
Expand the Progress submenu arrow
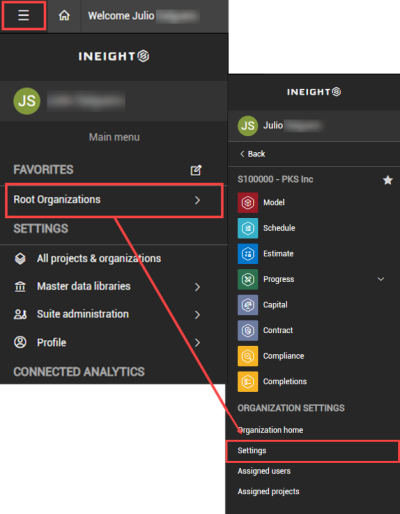click(381, 279)
